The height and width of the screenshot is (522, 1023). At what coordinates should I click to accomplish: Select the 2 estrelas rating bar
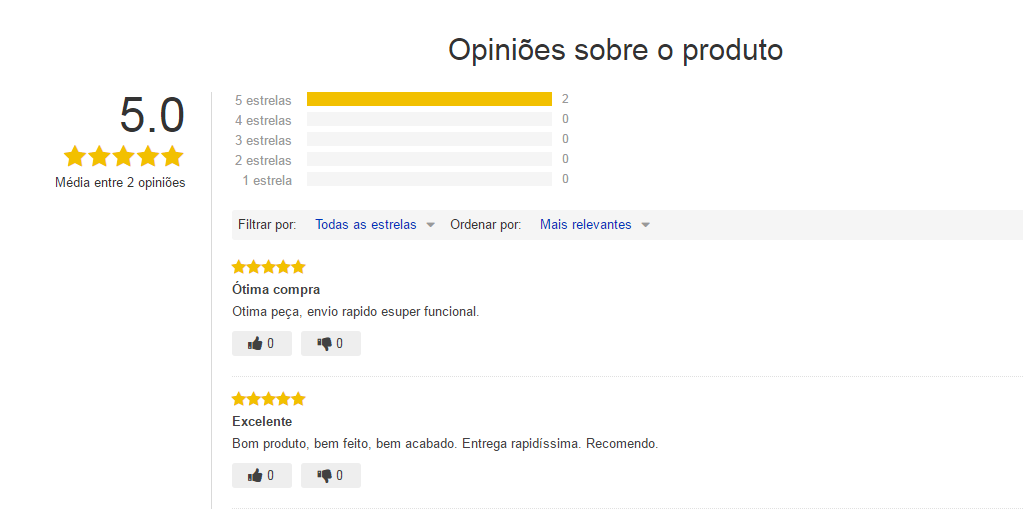tap(429, 159)
